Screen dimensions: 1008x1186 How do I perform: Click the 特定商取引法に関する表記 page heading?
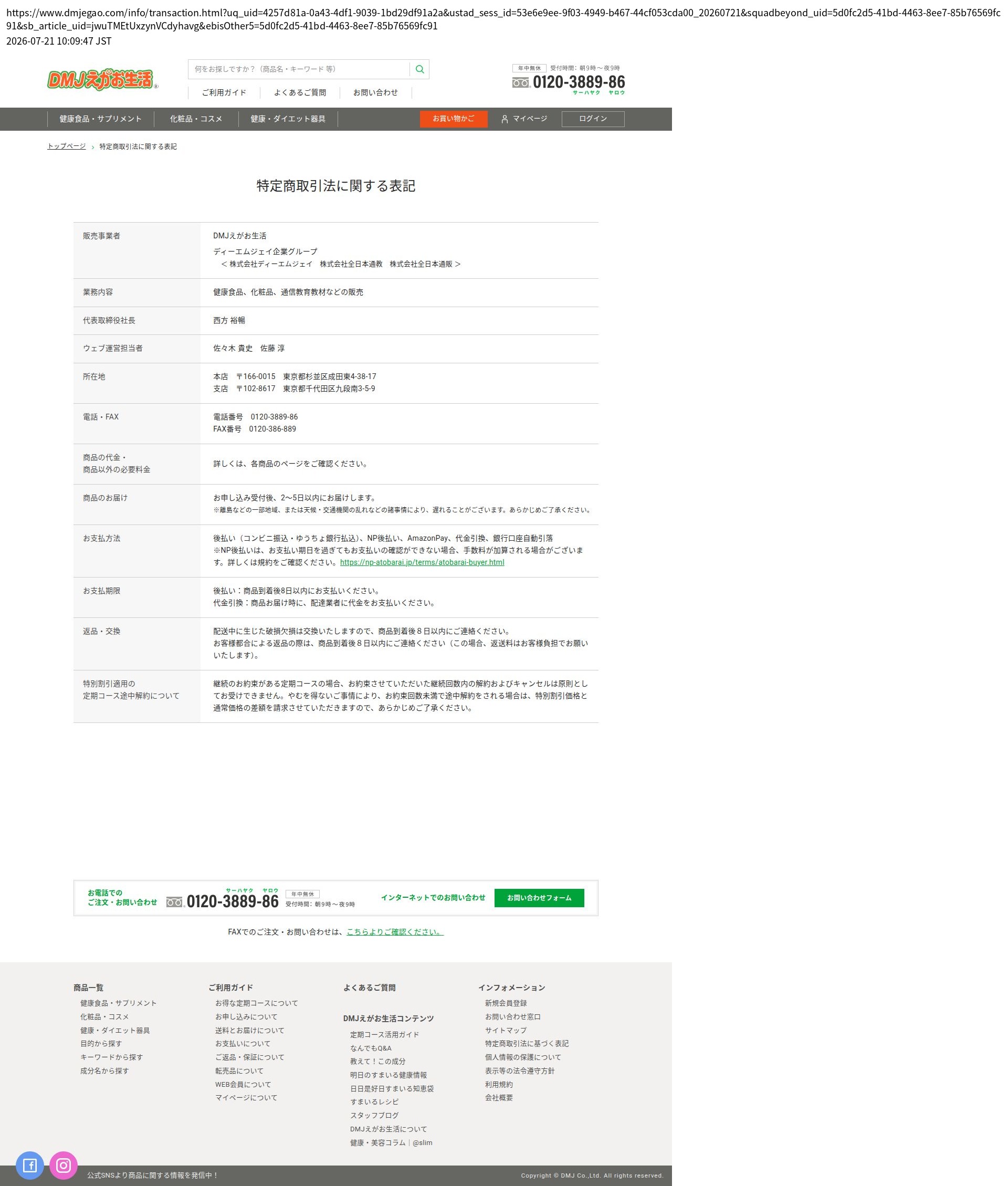click(336, 186)
